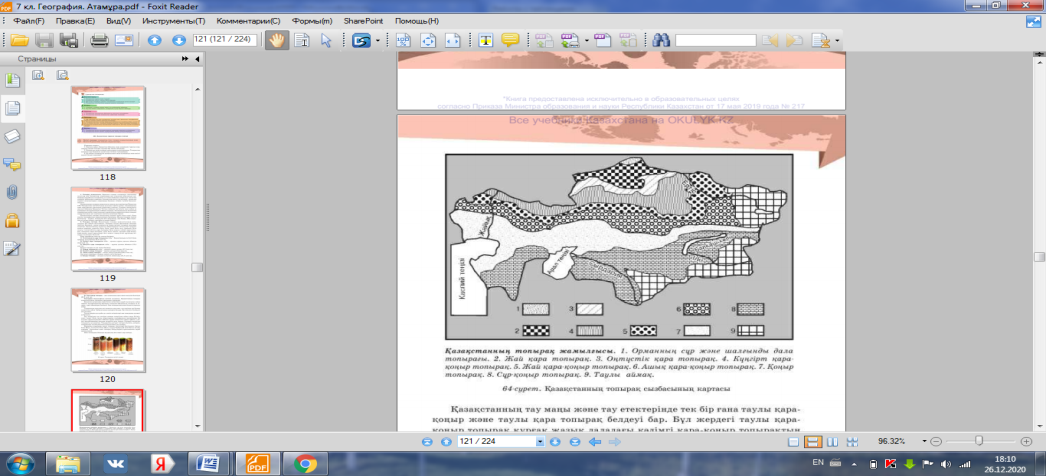Select the Hand tool
The height and width of the screenshot is (476, 1046).
click(276, 40)
